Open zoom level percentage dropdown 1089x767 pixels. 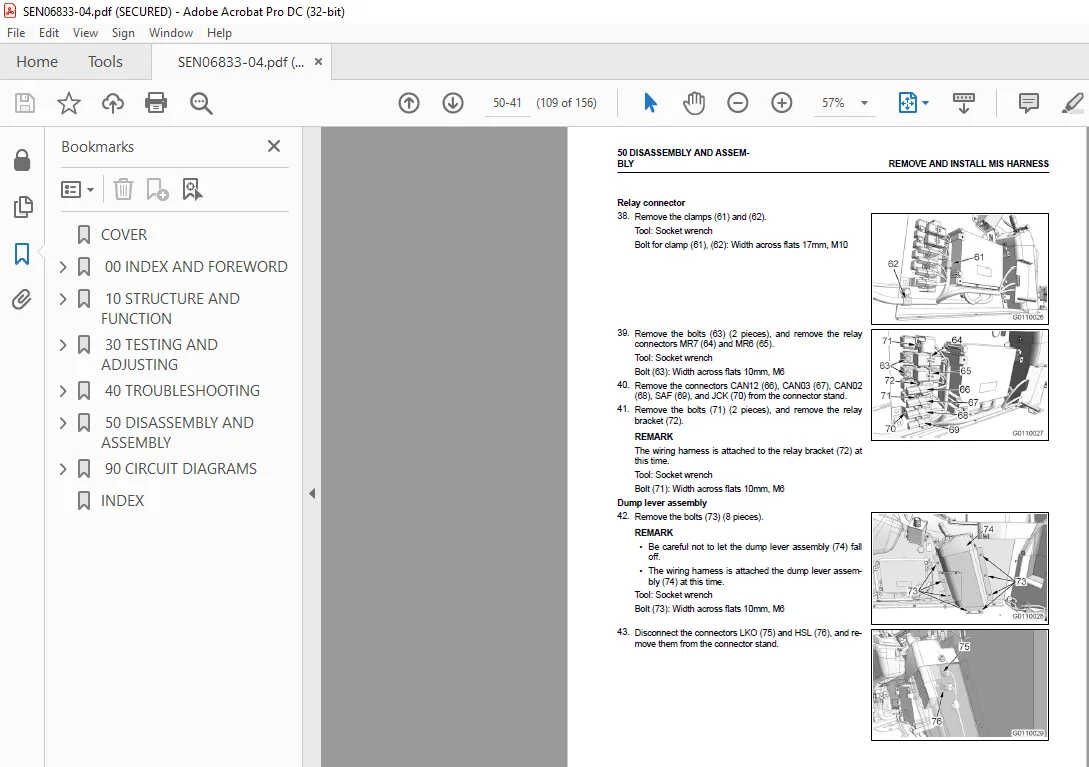coord(864,104)
